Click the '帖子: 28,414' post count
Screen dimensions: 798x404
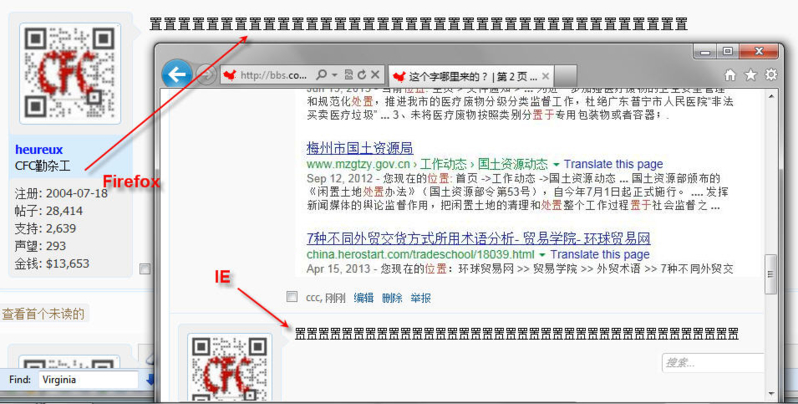pyautogui.click(x=49, y=211)
